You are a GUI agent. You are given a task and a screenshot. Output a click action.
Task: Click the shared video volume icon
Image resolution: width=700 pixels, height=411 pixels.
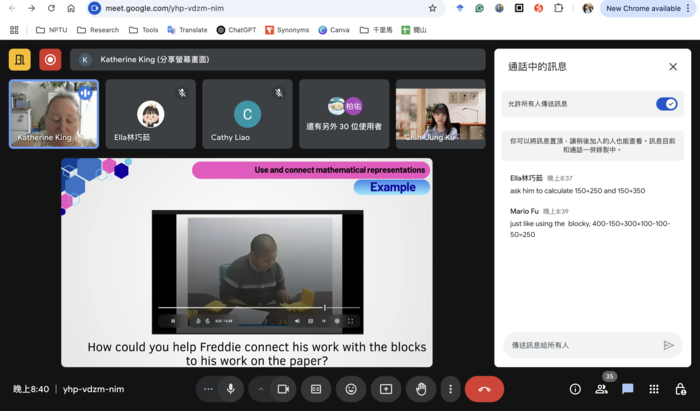tap(297, 321)
